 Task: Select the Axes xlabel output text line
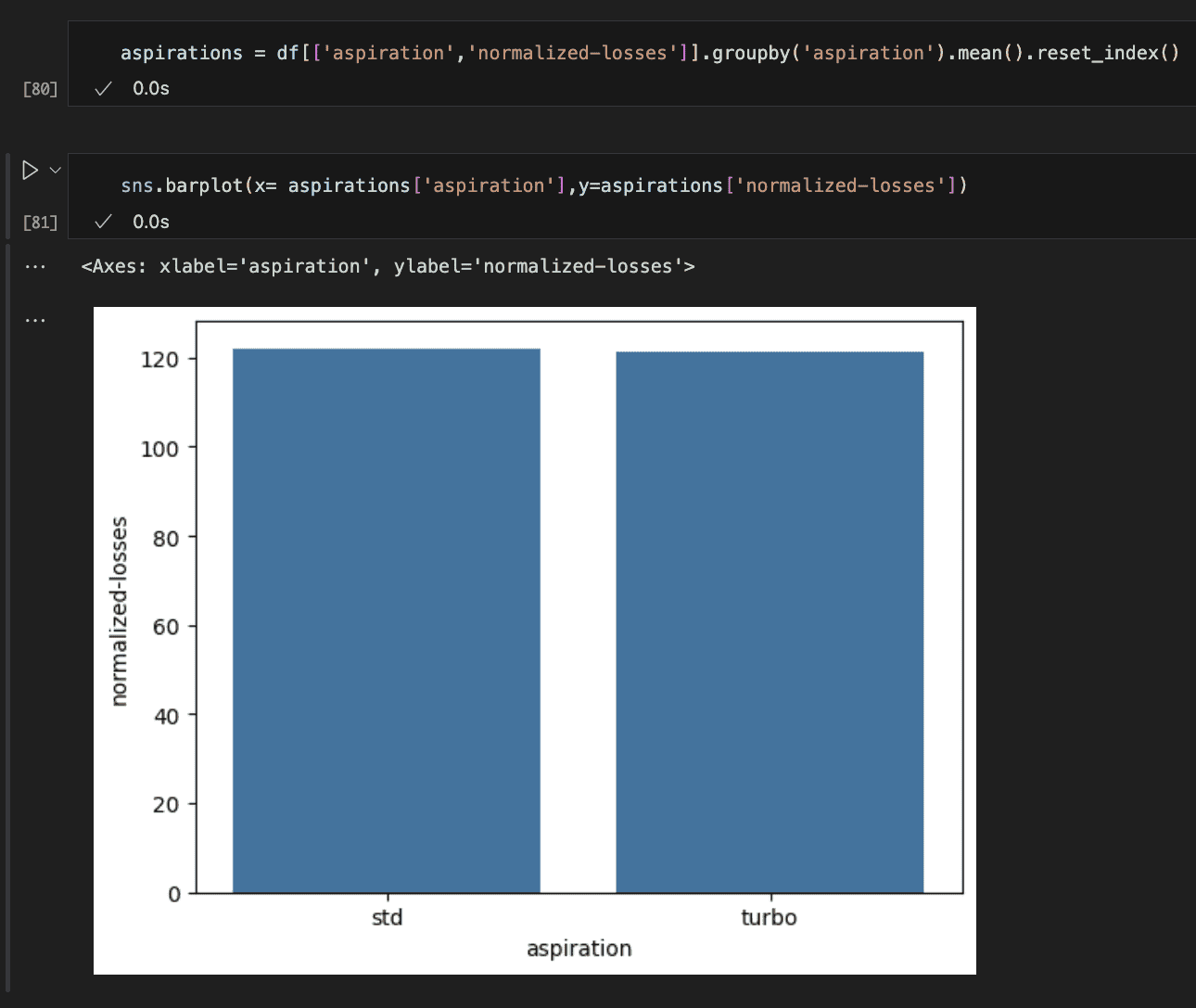coord(388,267)
